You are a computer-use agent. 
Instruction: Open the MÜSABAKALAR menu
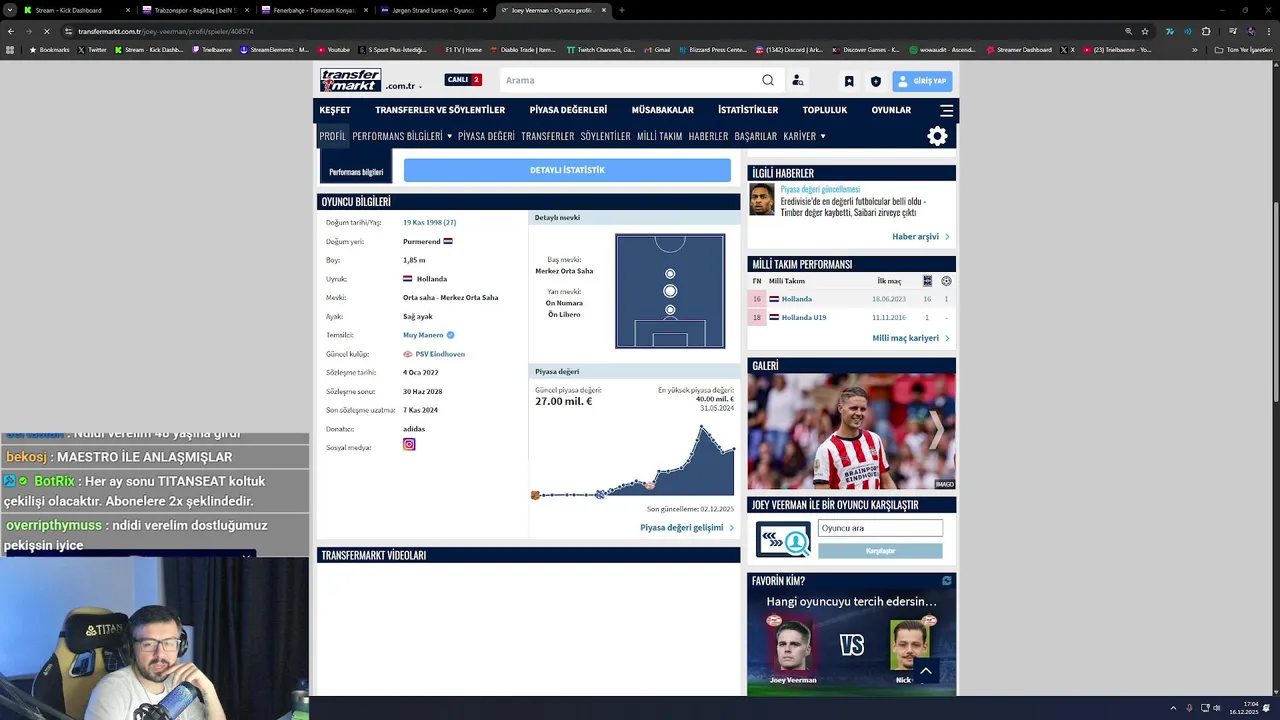[662, 110]
